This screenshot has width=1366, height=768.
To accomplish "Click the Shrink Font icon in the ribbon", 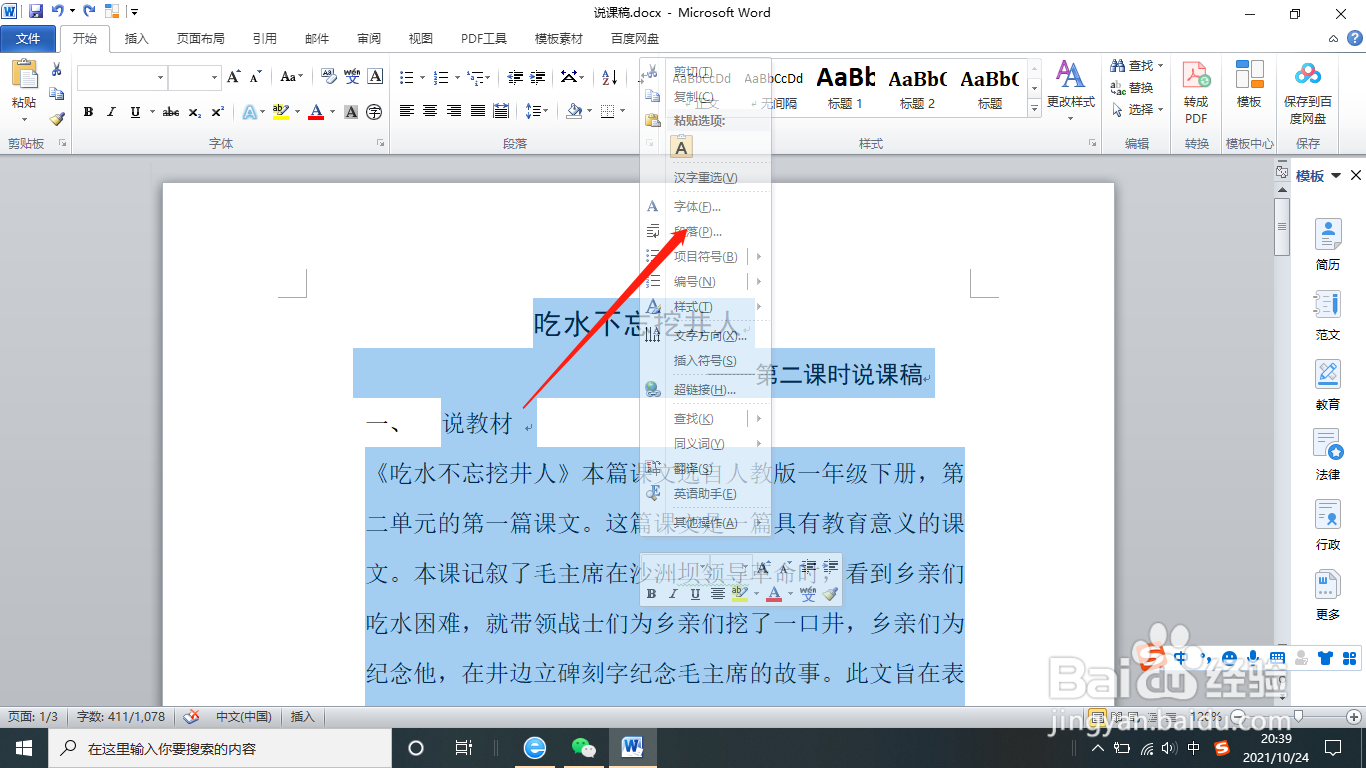I will (x=256, y=77).
